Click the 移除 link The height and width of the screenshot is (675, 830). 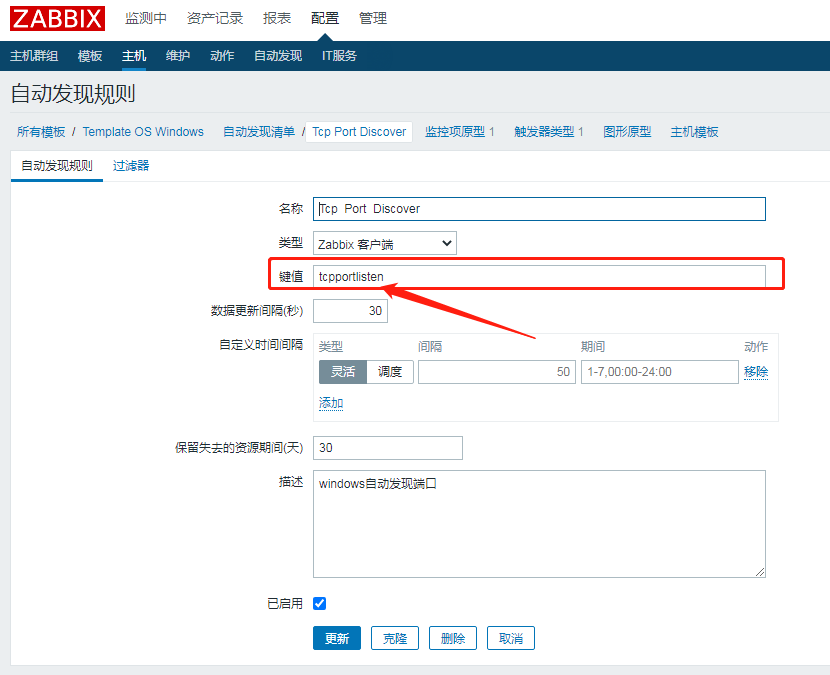tap(756, 372)
